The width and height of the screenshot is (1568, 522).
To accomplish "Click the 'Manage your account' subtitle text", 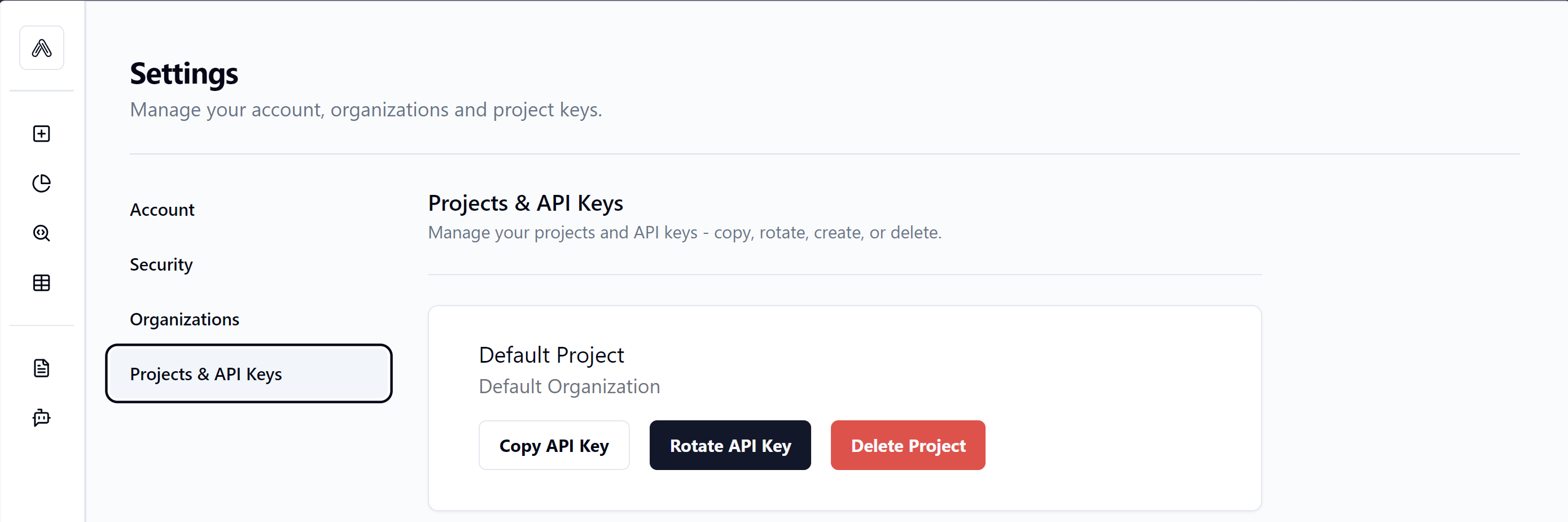I will (x=366, y=110).
